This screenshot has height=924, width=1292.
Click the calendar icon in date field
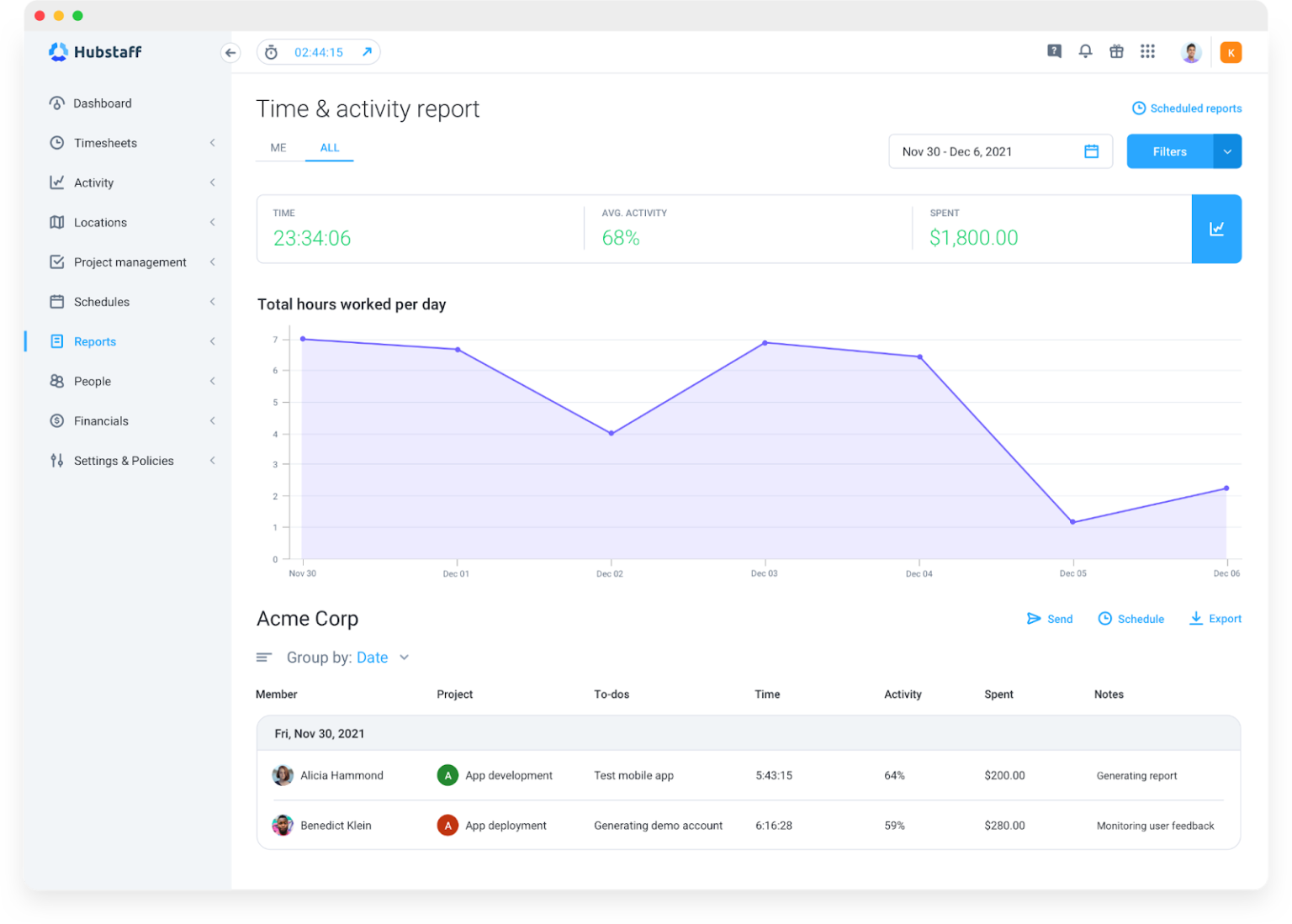pos(1091,151)
